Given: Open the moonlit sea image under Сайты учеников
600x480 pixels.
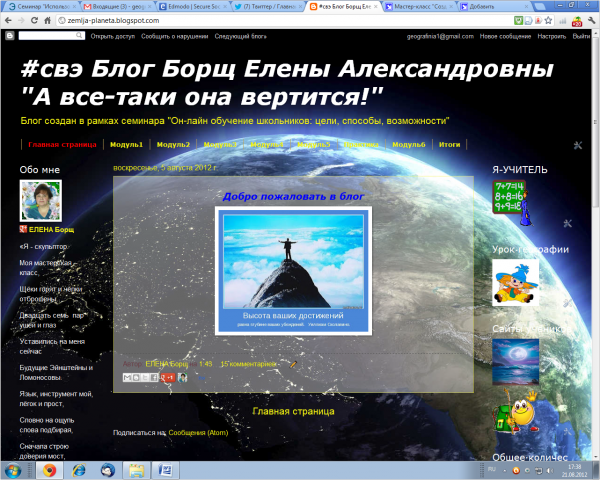Looking at the screenshot, I should [x=515, y=362].
